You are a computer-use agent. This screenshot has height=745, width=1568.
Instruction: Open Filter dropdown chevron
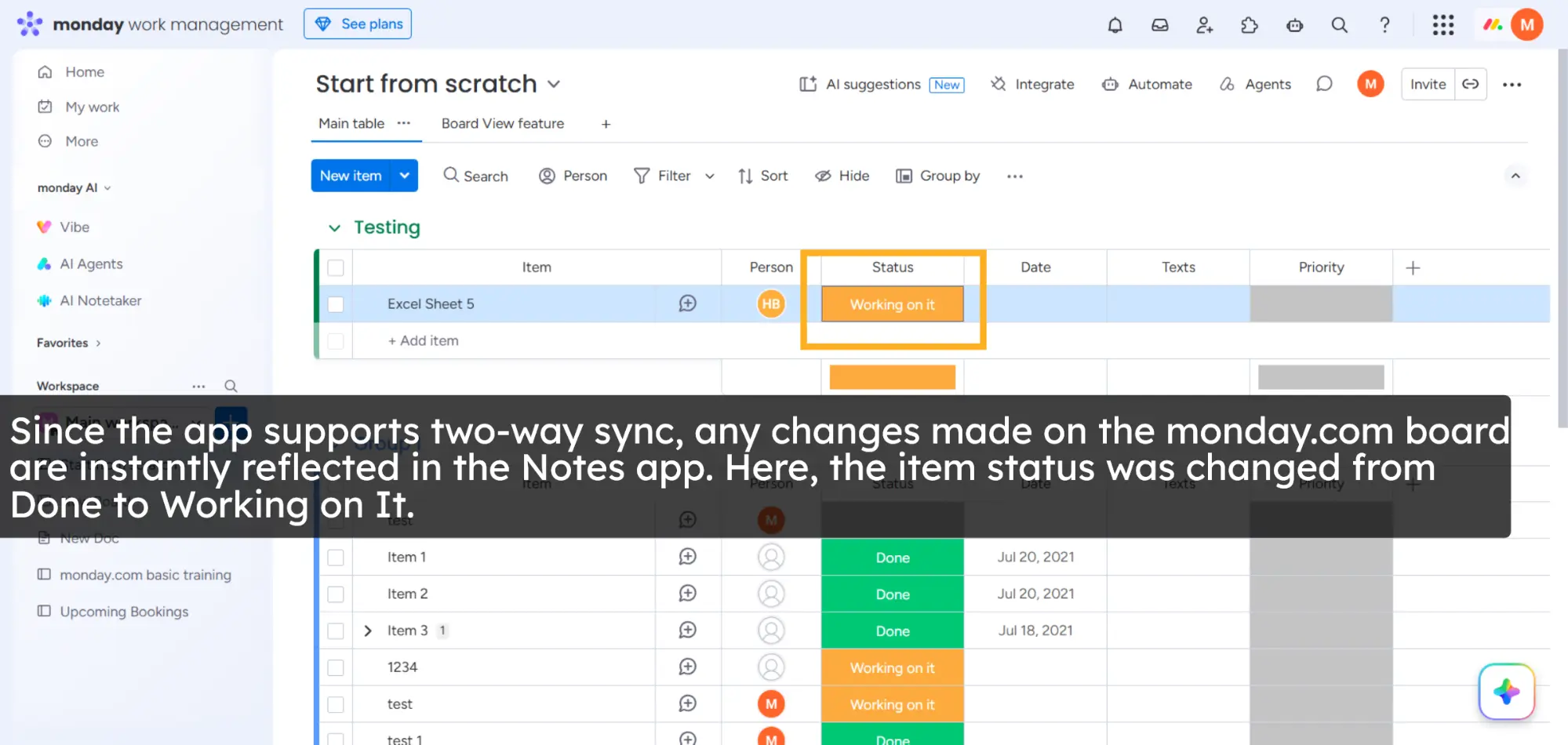pyautogui.click(x=709, y=176)
